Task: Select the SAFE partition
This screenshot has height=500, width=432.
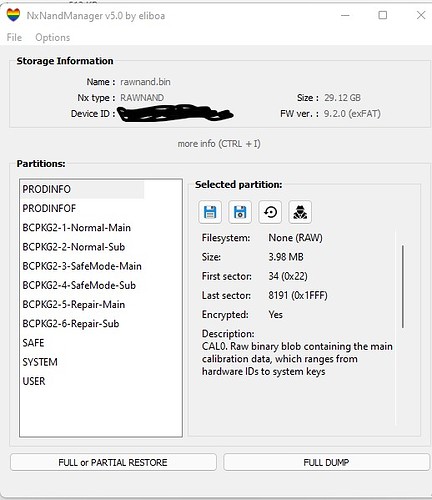Action: pyautogui.click(x=33, y=343)
